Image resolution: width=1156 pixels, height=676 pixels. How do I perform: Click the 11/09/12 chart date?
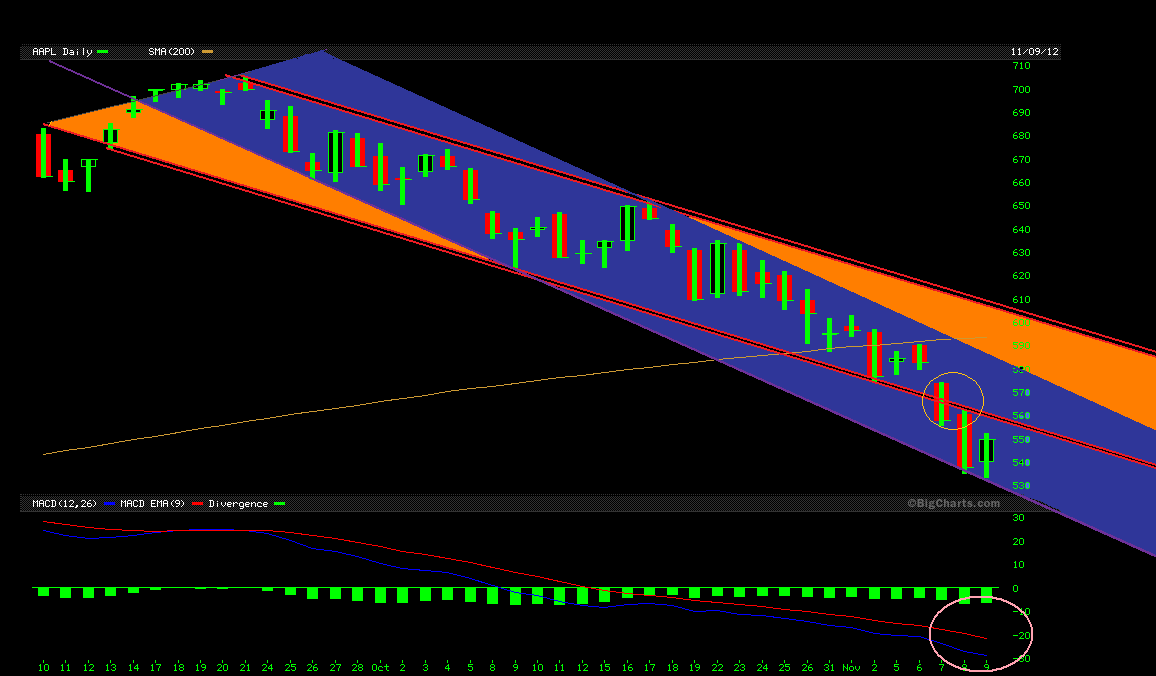pyautogui.click(x=1034, y=52)
